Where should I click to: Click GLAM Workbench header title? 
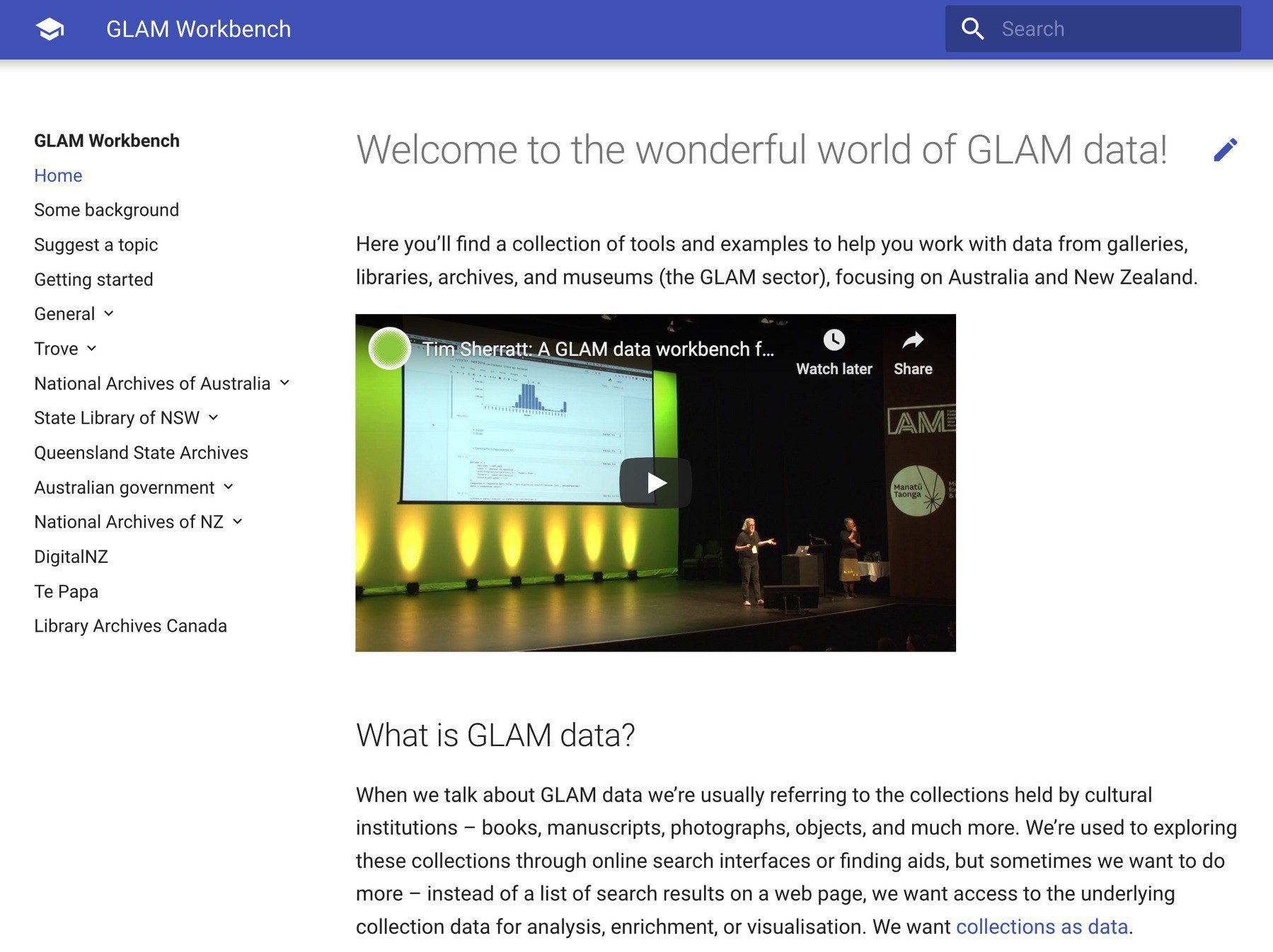click(x=198, y=29)
